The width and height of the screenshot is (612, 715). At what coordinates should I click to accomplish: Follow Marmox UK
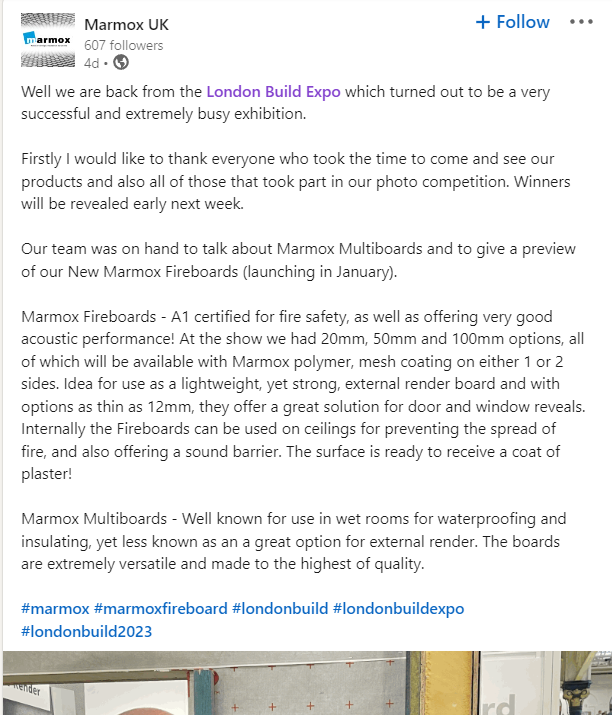512,22
